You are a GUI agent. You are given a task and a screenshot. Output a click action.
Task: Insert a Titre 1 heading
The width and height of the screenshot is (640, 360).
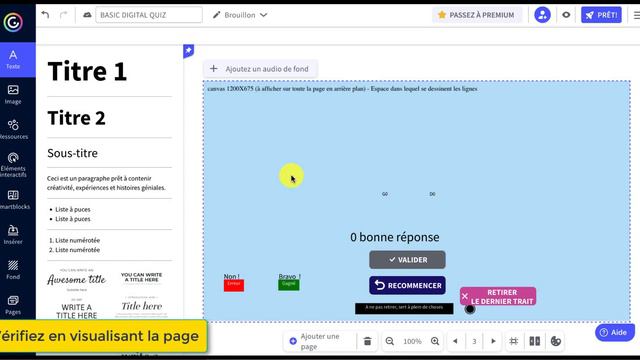(87, 71)
